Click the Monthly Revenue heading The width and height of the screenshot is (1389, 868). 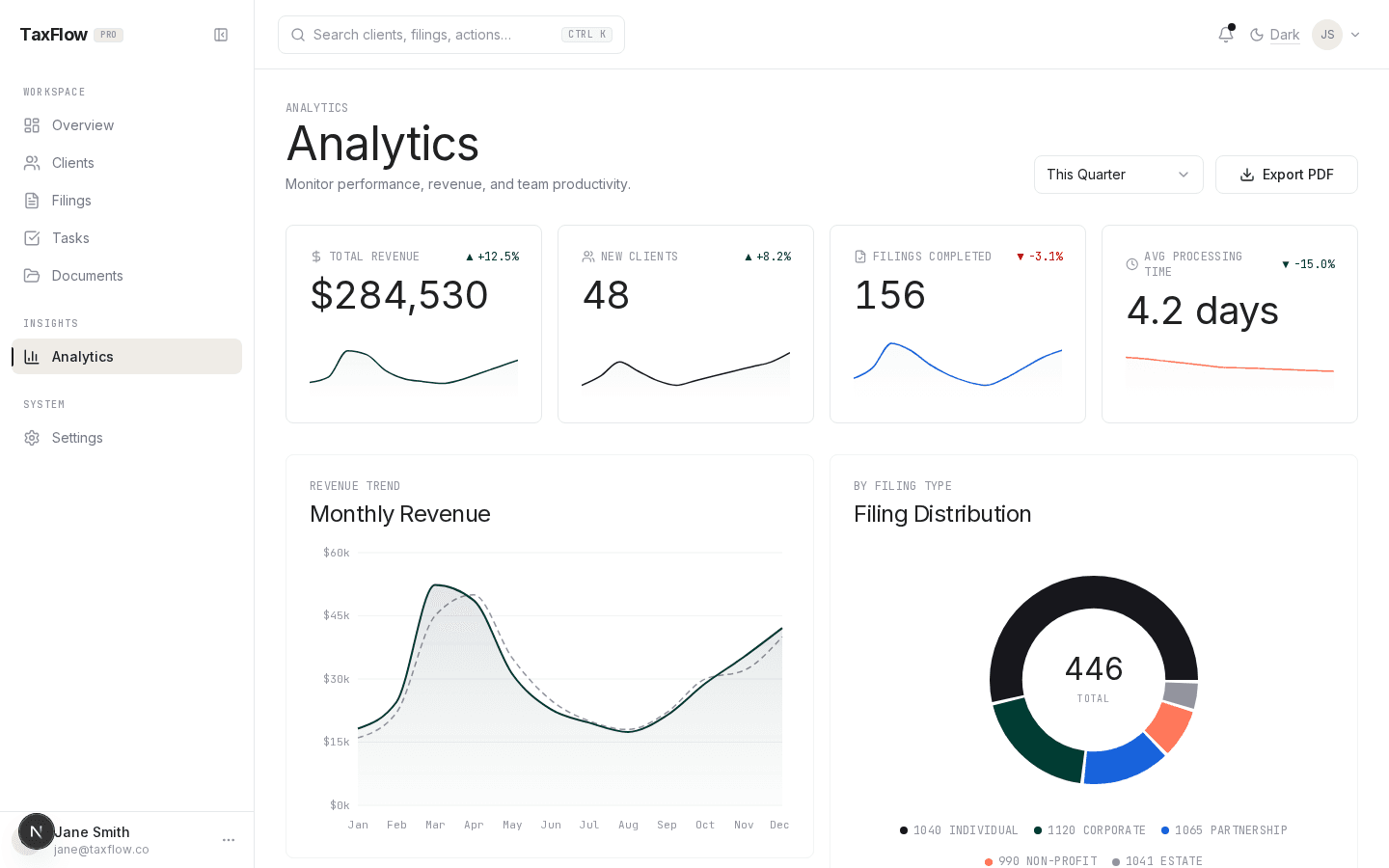(400, 514)
